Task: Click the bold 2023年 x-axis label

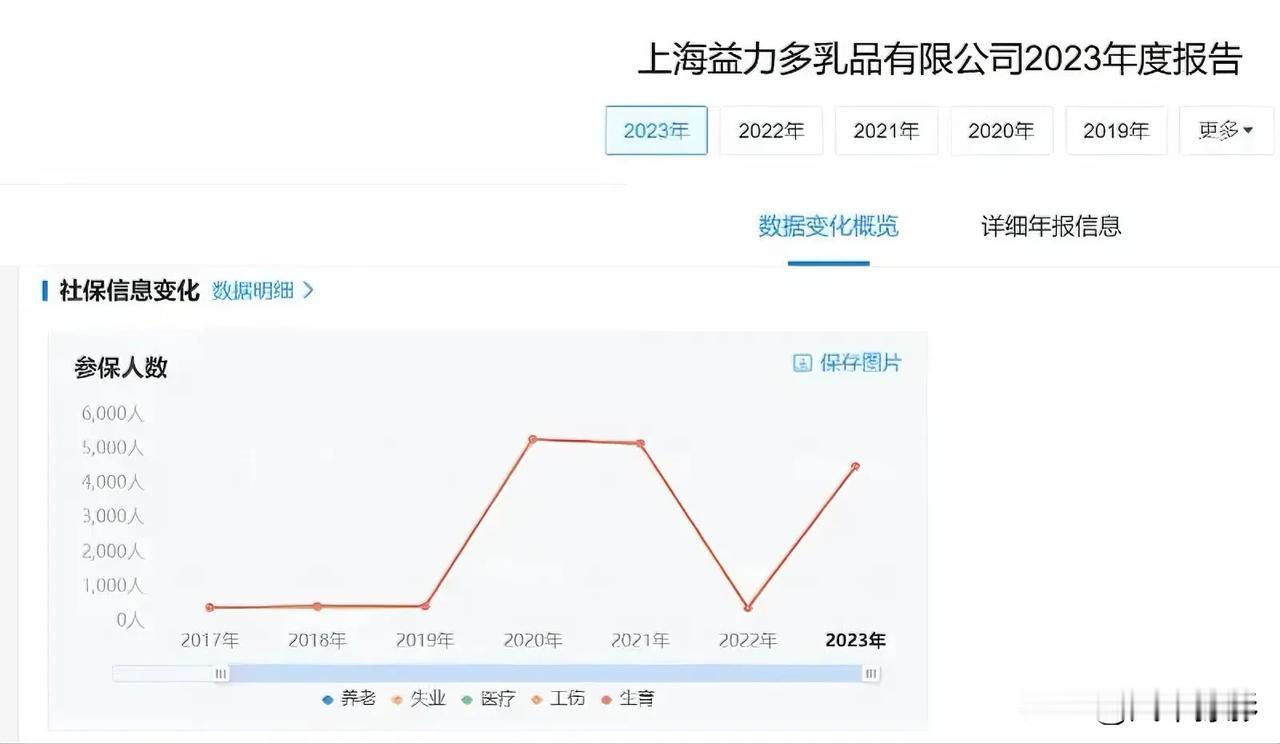Action: (x=856, y=640)
